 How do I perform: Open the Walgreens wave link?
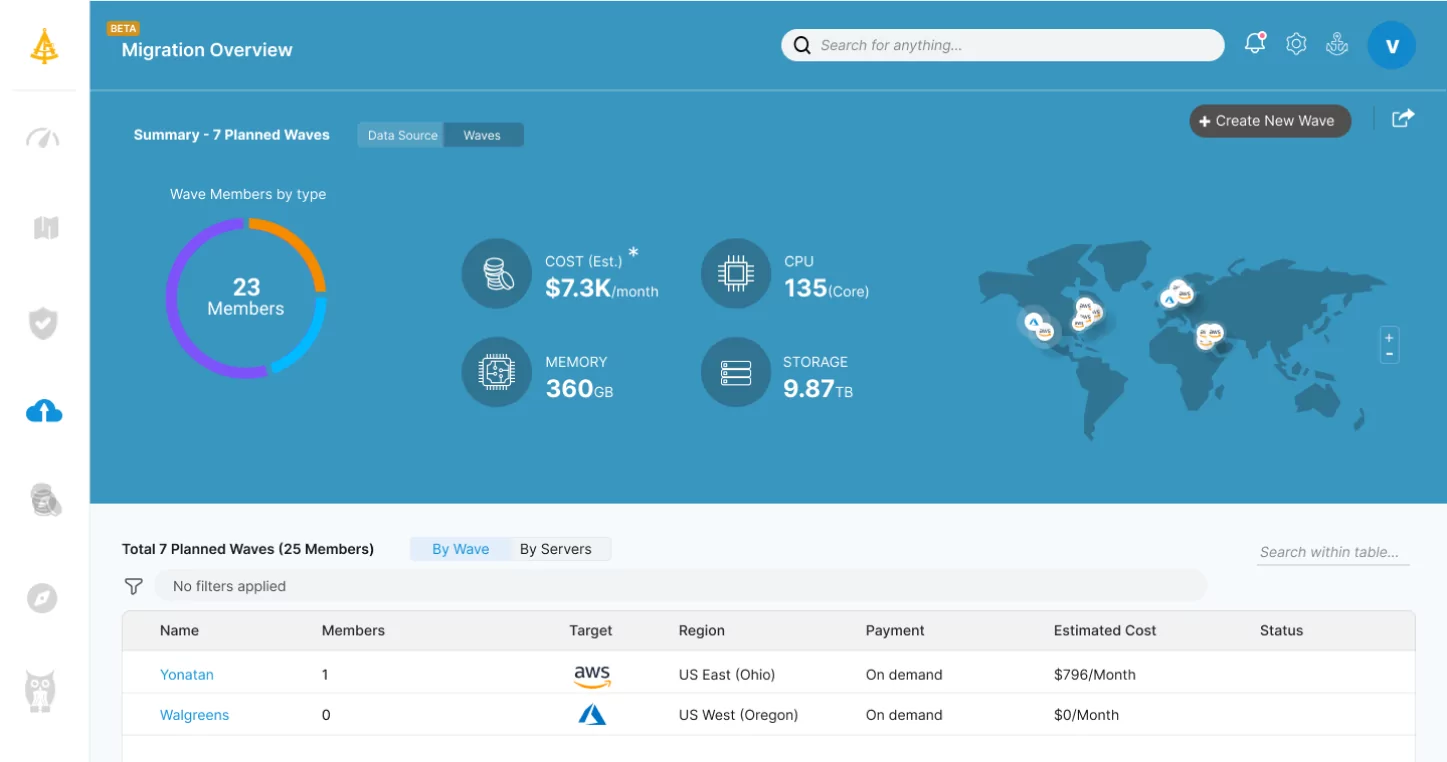pos(194,715)
